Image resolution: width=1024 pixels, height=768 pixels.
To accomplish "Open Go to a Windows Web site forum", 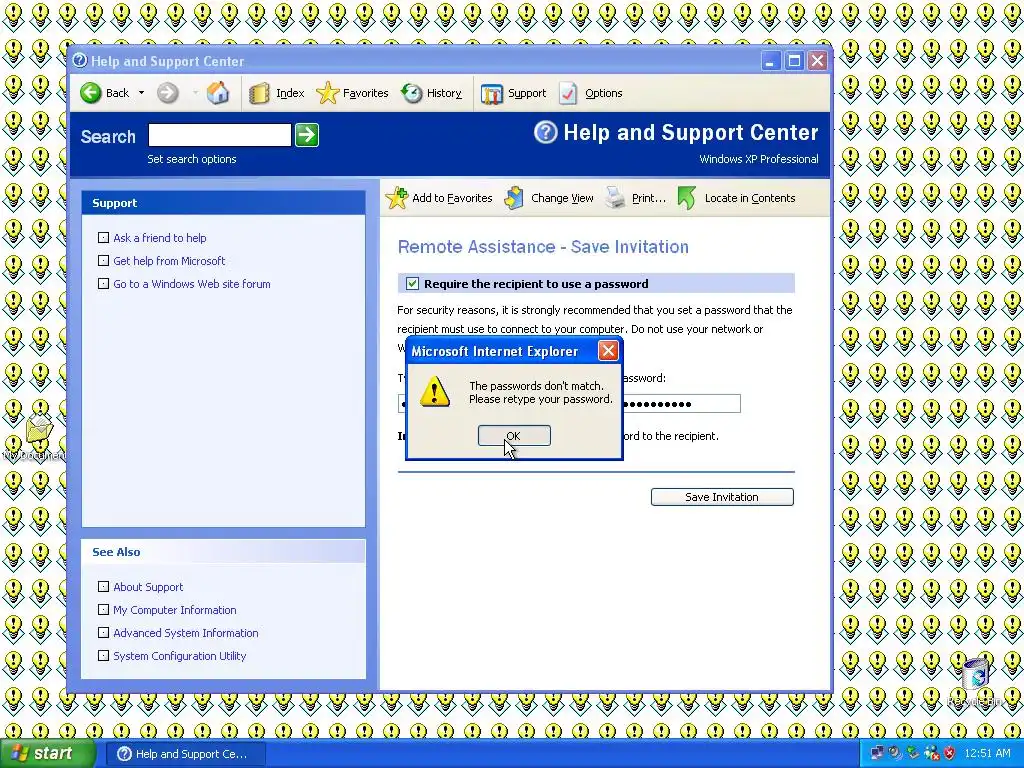I will (192, 283).
